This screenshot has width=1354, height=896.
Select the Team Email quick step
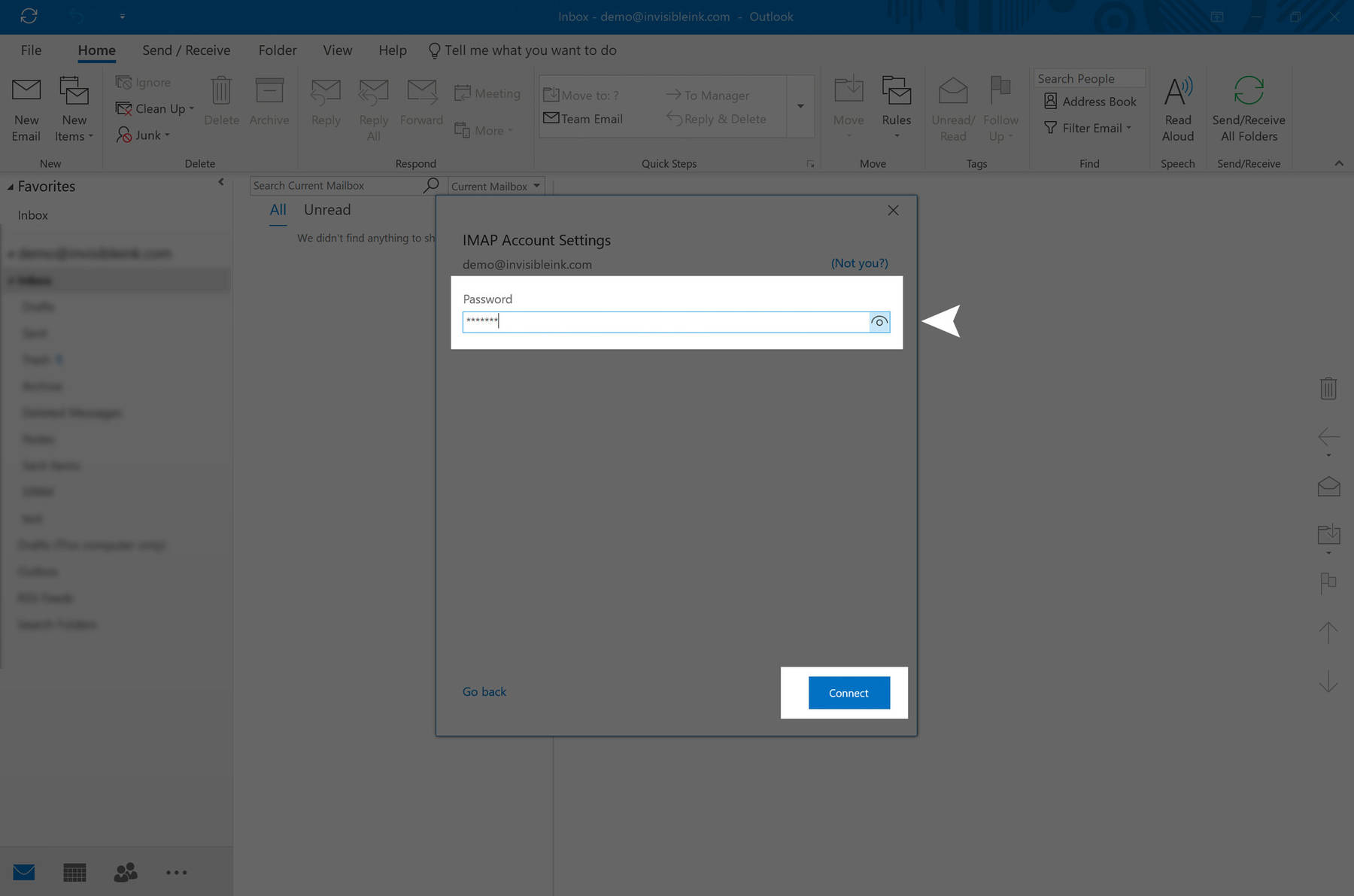click(583, 118)
